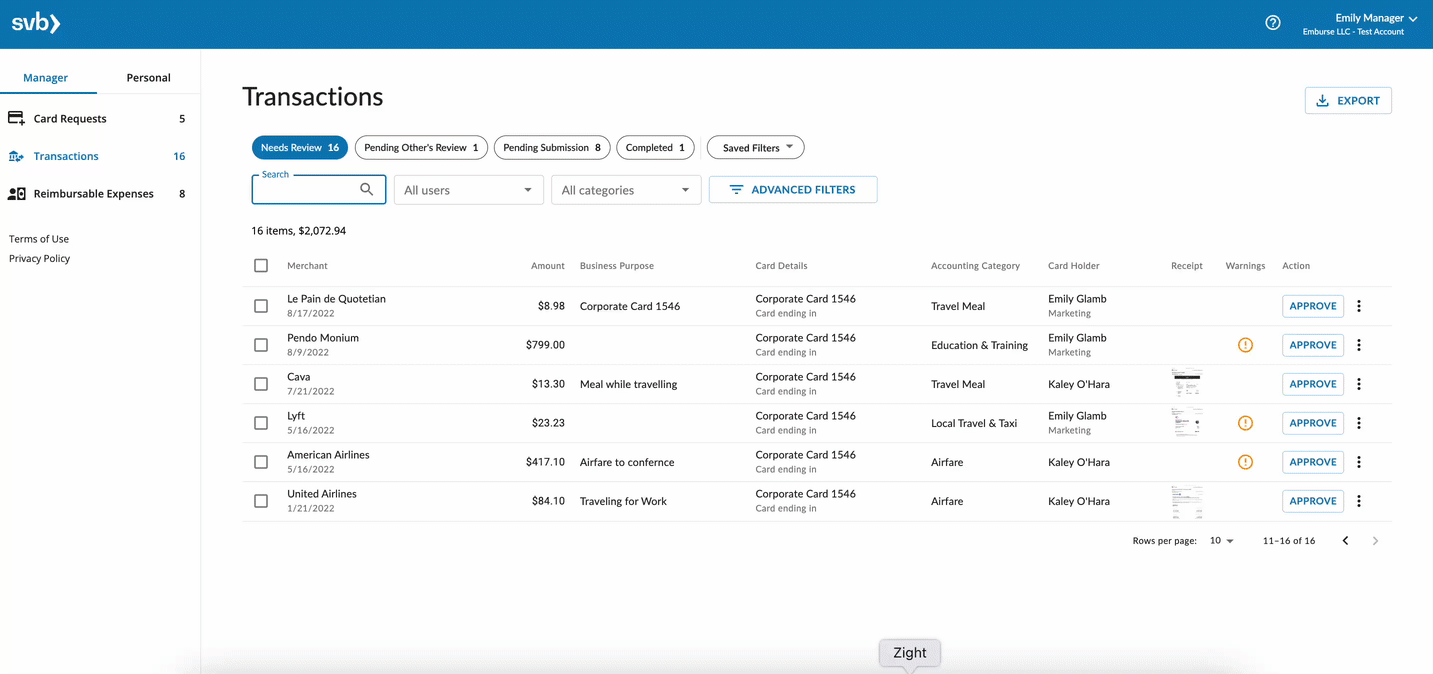Open the three-dot menu for United Airlines

pyautogui.click(x=1359, y=501)
